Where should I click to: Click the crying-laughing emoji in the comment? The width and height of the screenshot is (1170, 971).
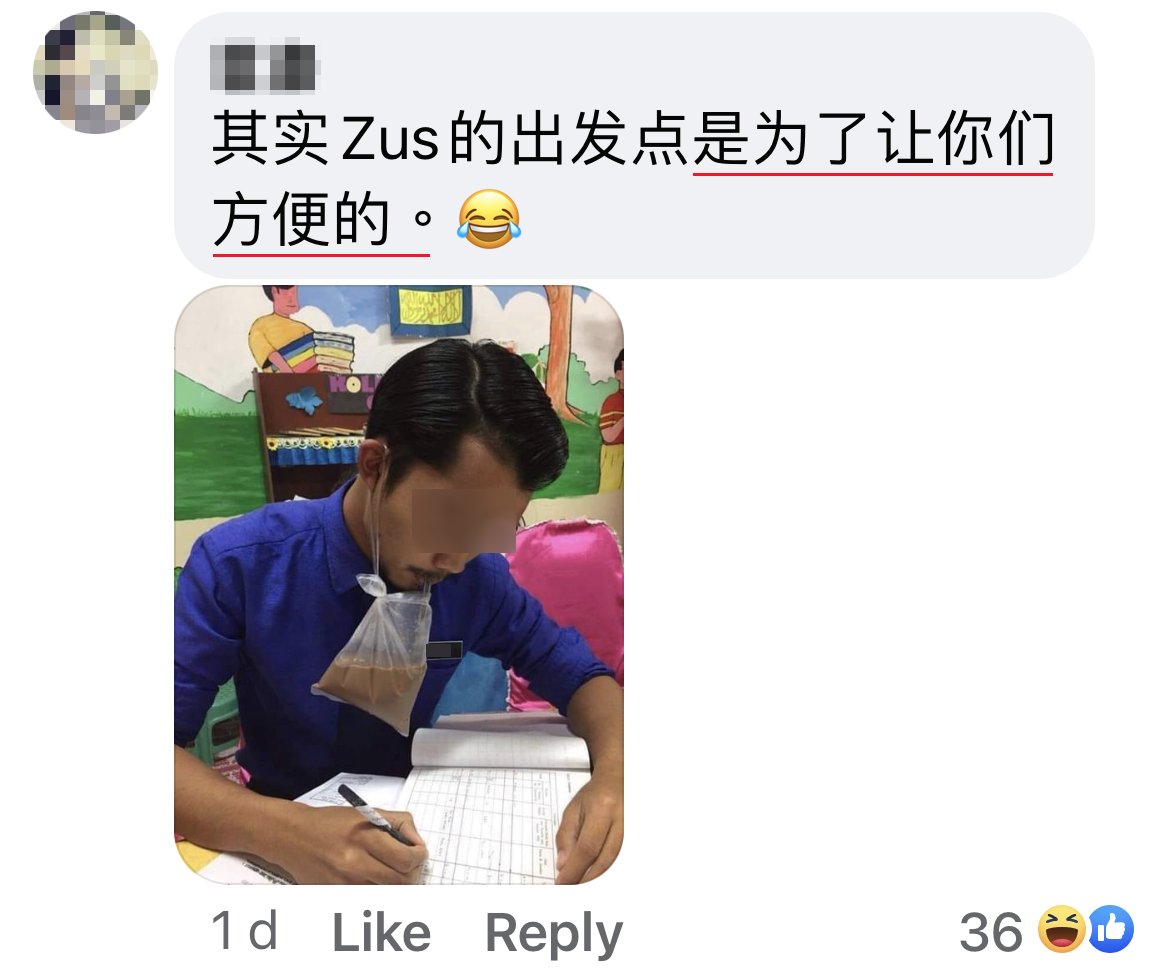click(x=489, y=219)
